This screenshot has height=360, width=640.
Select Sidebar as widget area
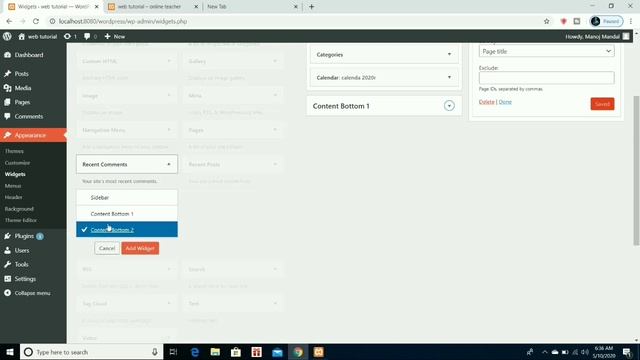click(x=127, y=198)
